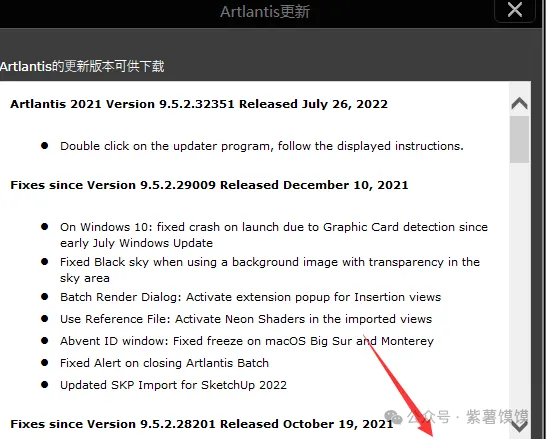Click the 紫薯馍馍 watermark text

[x=497, y=417]
